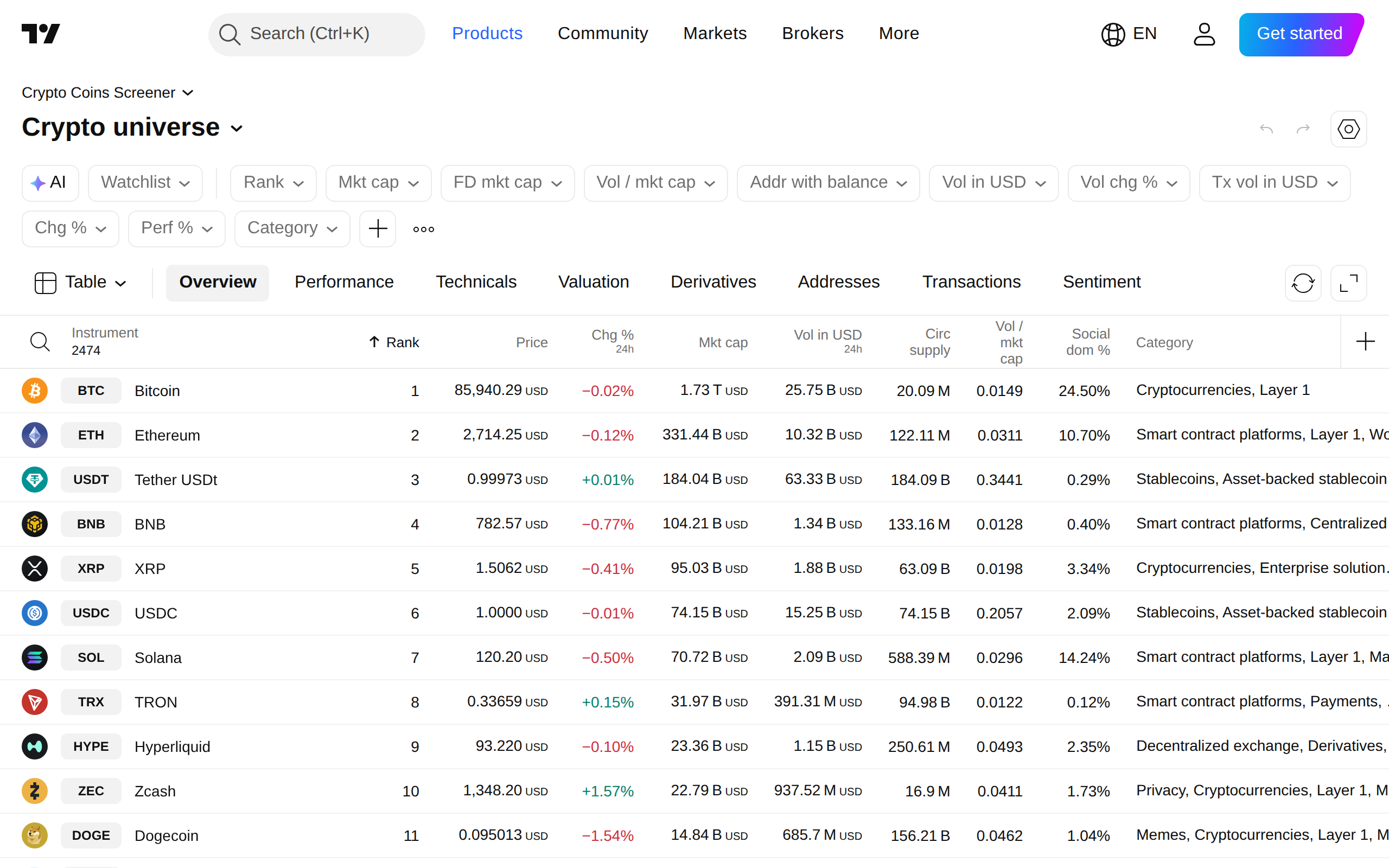The width and height of the screenshot is (1389, 868).
Task: Click the Tether USDt logo
Action: (x=34, y=480)
